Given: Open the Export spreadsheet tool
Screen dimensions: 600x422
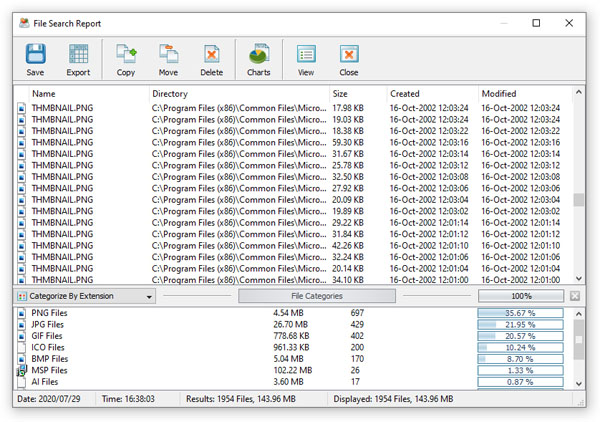Looking at the screenshot, I should 78,54.
